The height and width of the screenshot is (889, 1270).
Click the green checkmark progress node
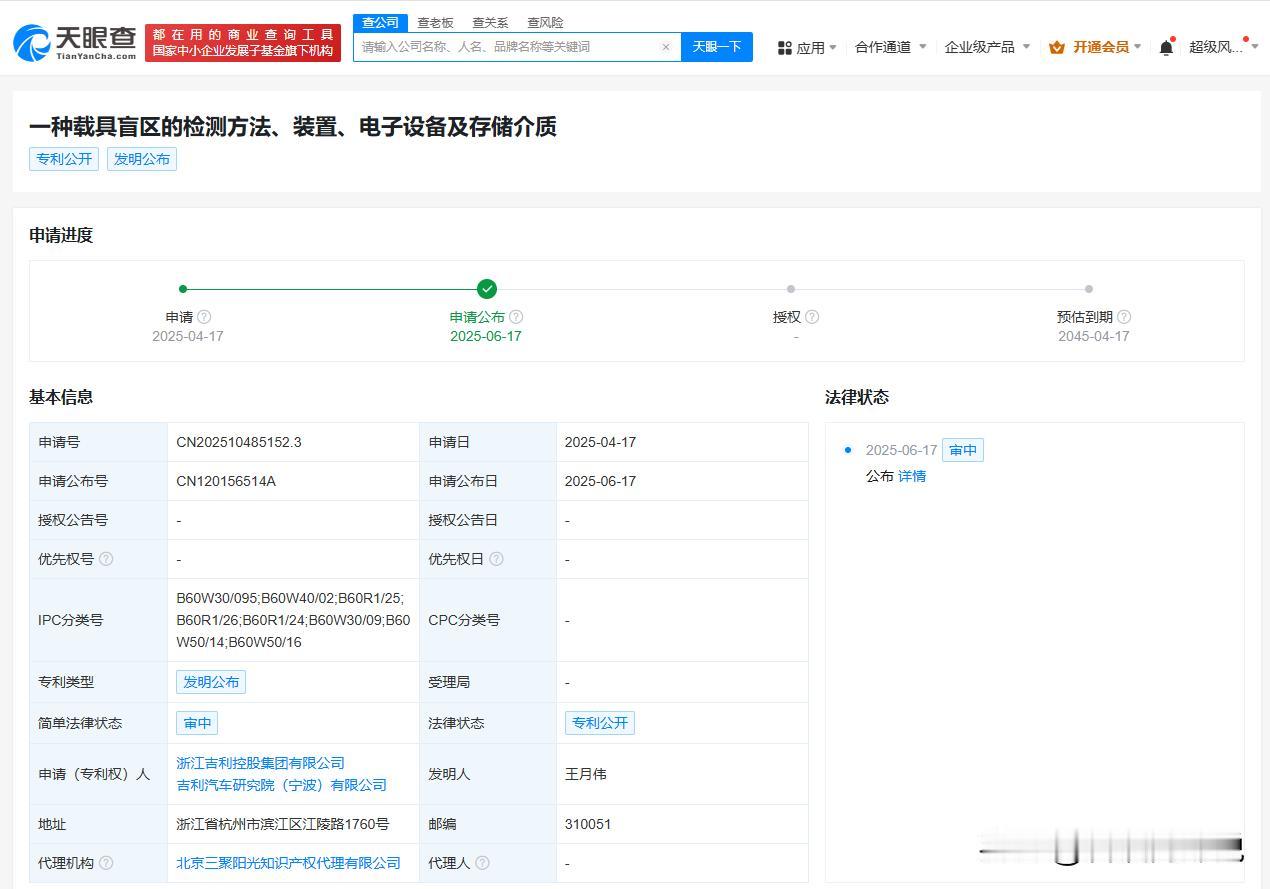[487, 289]
